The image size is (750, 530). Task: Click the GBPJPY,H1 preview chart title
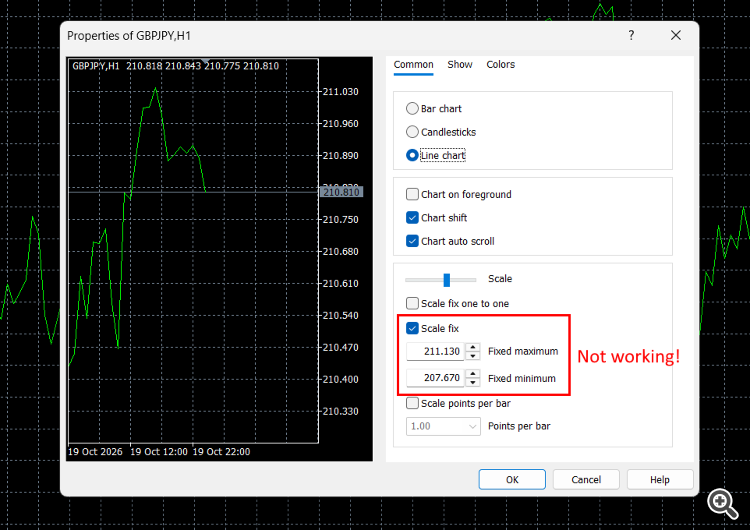pos(96,66)
